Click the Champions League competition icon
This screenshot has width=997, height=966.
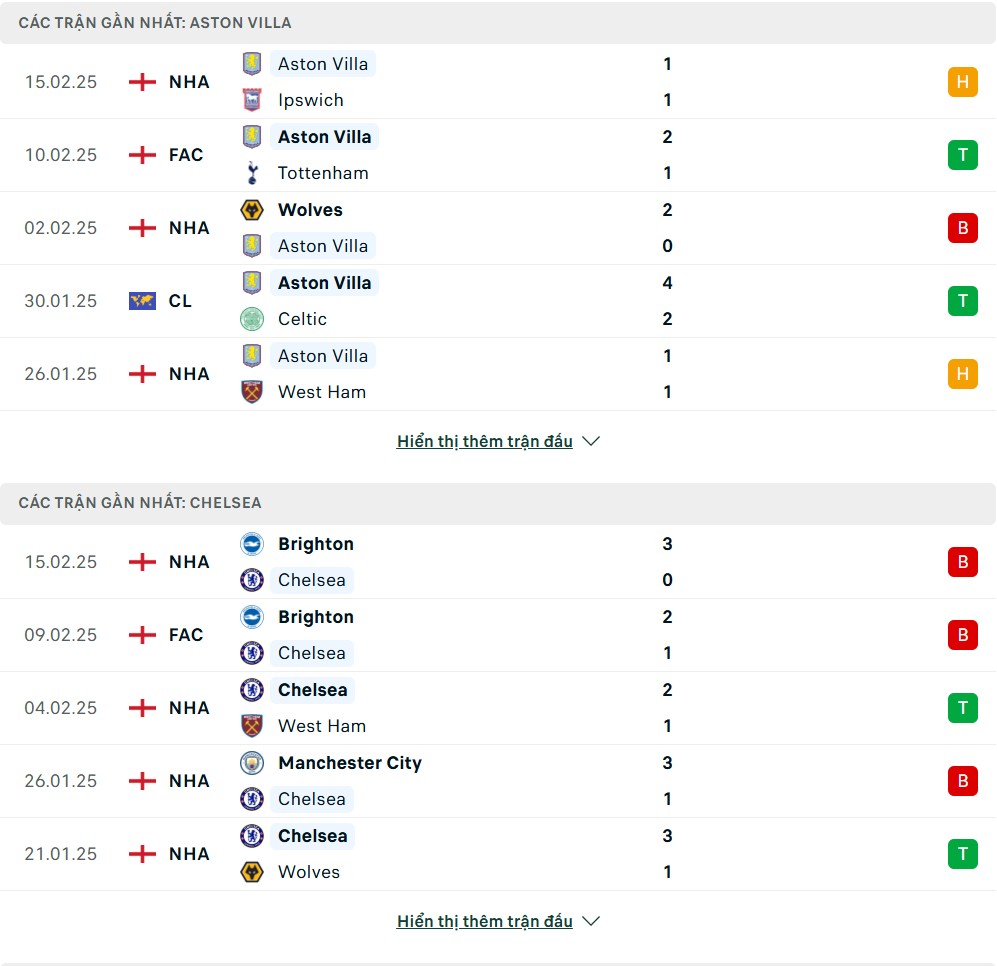pos(142,301)
